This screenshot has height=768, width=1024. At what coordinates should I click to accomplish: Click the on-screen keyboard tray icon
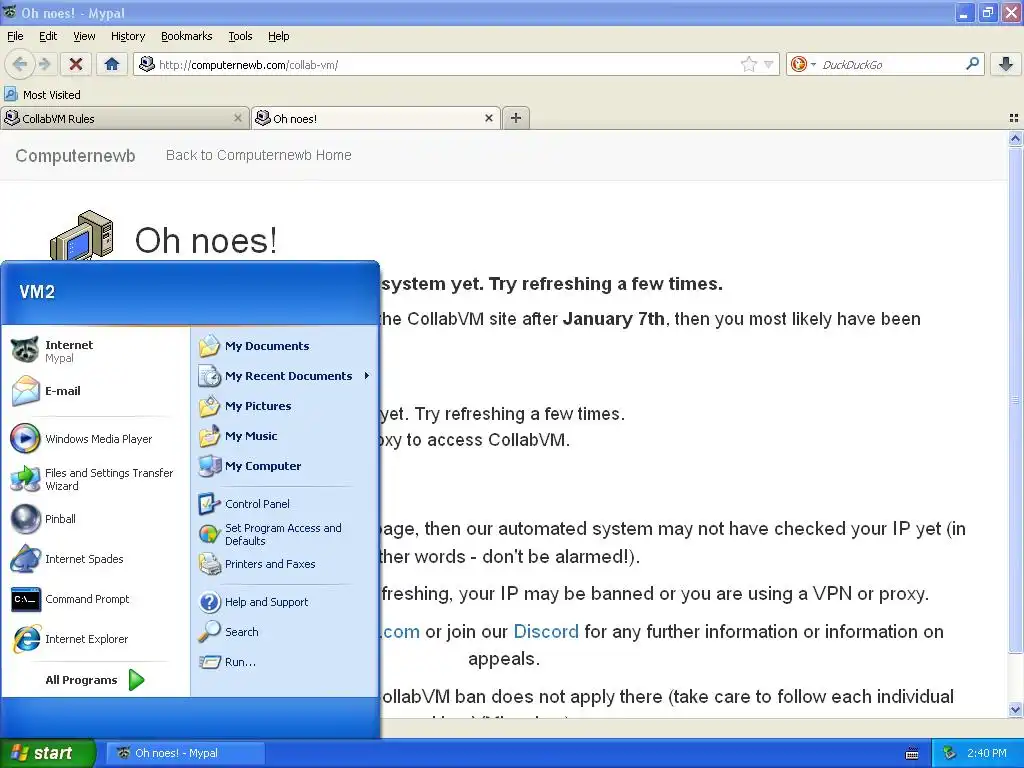[x=912, y=754]
